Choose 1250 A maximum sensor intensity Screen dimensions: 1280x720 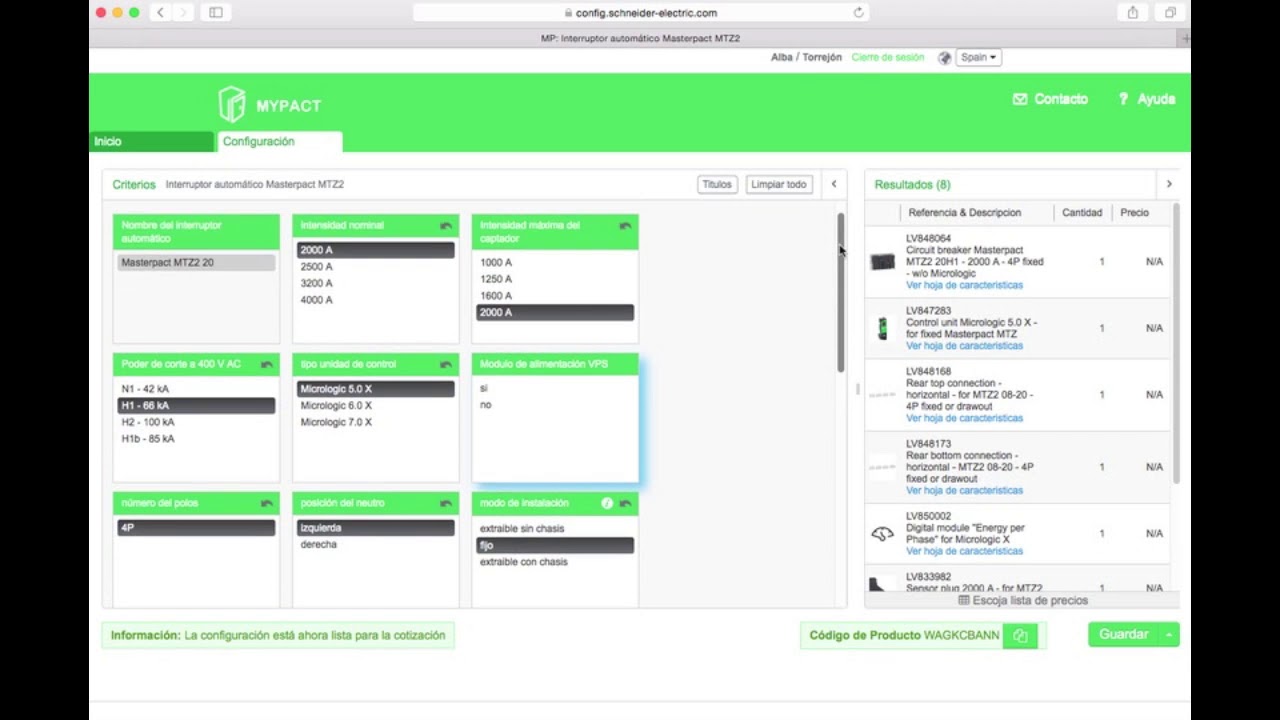click(x=555, y=279)
